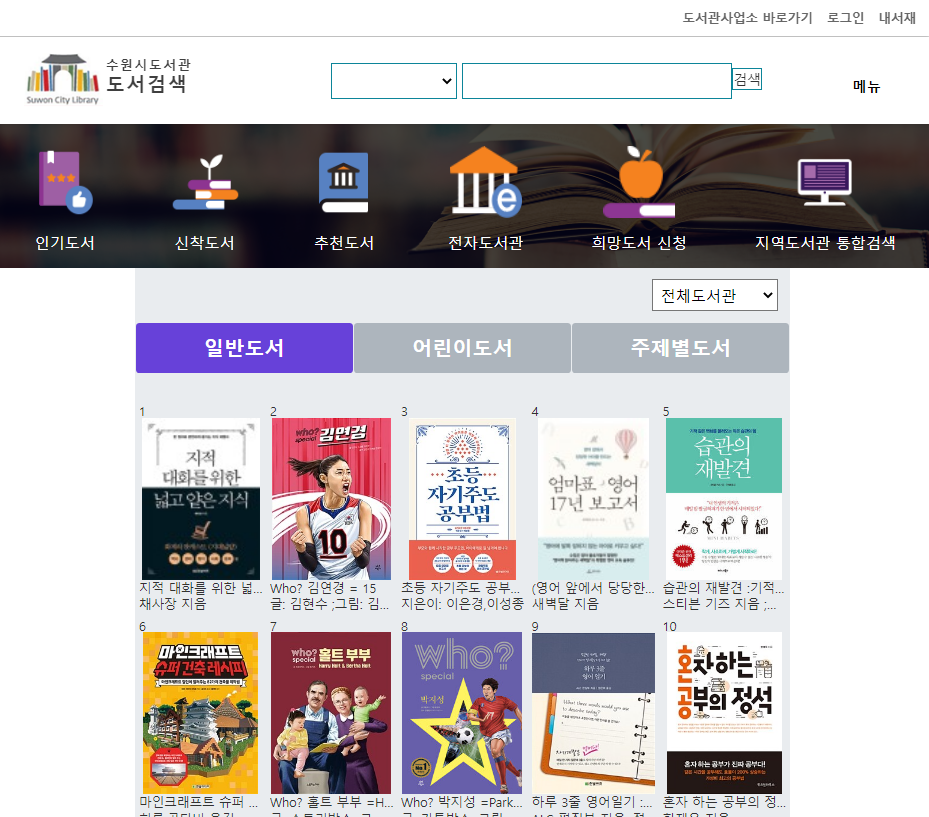929x817 pixels.
Task: Switch to the 주제별도서 tab
Action: 680,348
